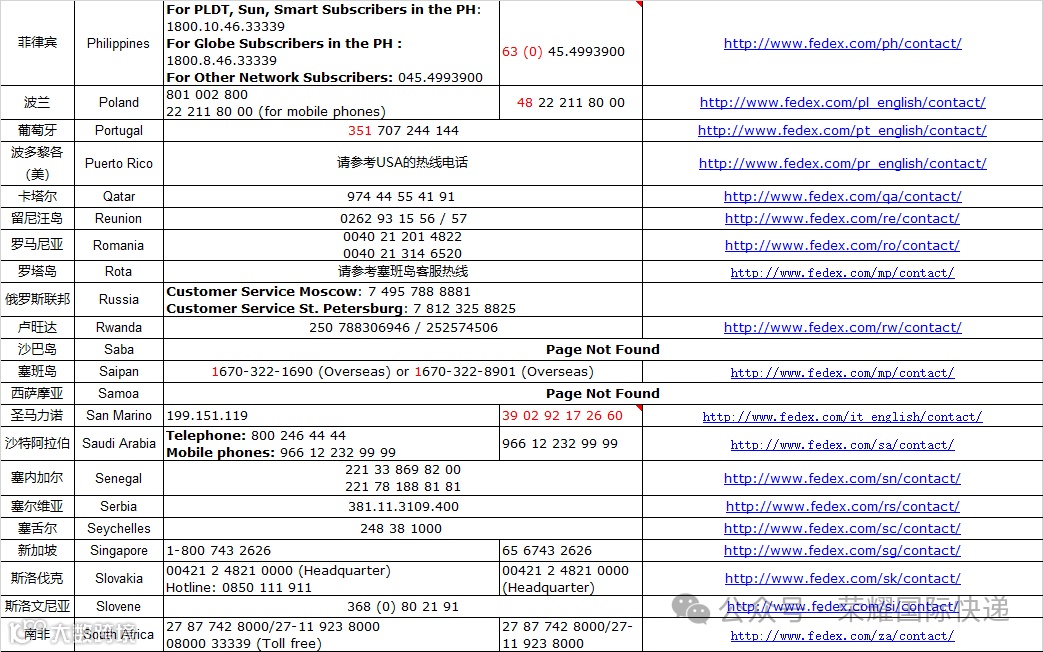Image resolution: width=1043 pixels, height=652 pixels.
Task: Select the Puerto Rico cell
Action: tap(118, 163)
